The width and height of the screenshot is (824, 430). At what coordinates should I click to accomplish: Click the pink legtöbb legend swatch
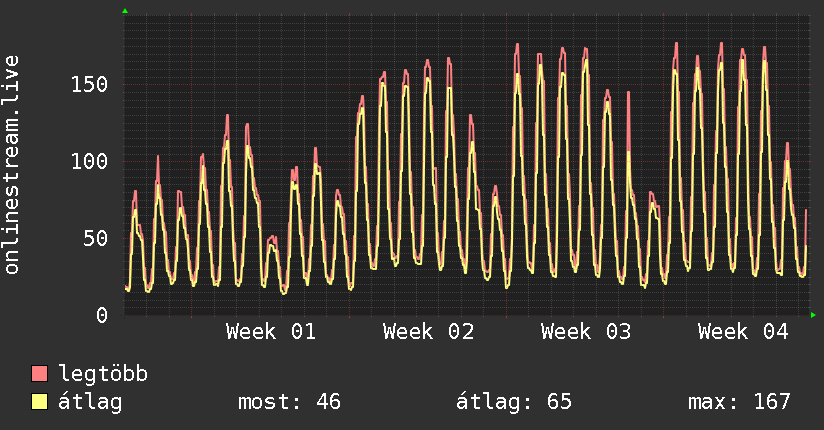(x=39, y=373)
